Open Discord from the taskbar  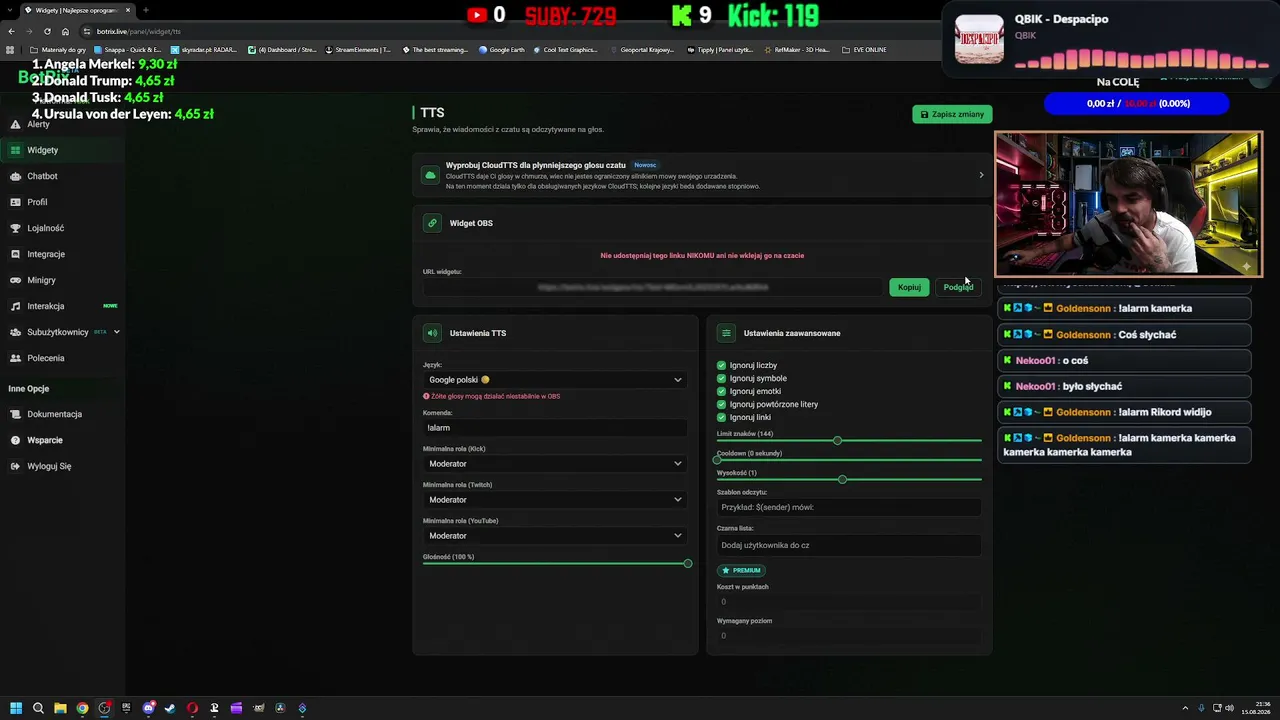point(148,708)
